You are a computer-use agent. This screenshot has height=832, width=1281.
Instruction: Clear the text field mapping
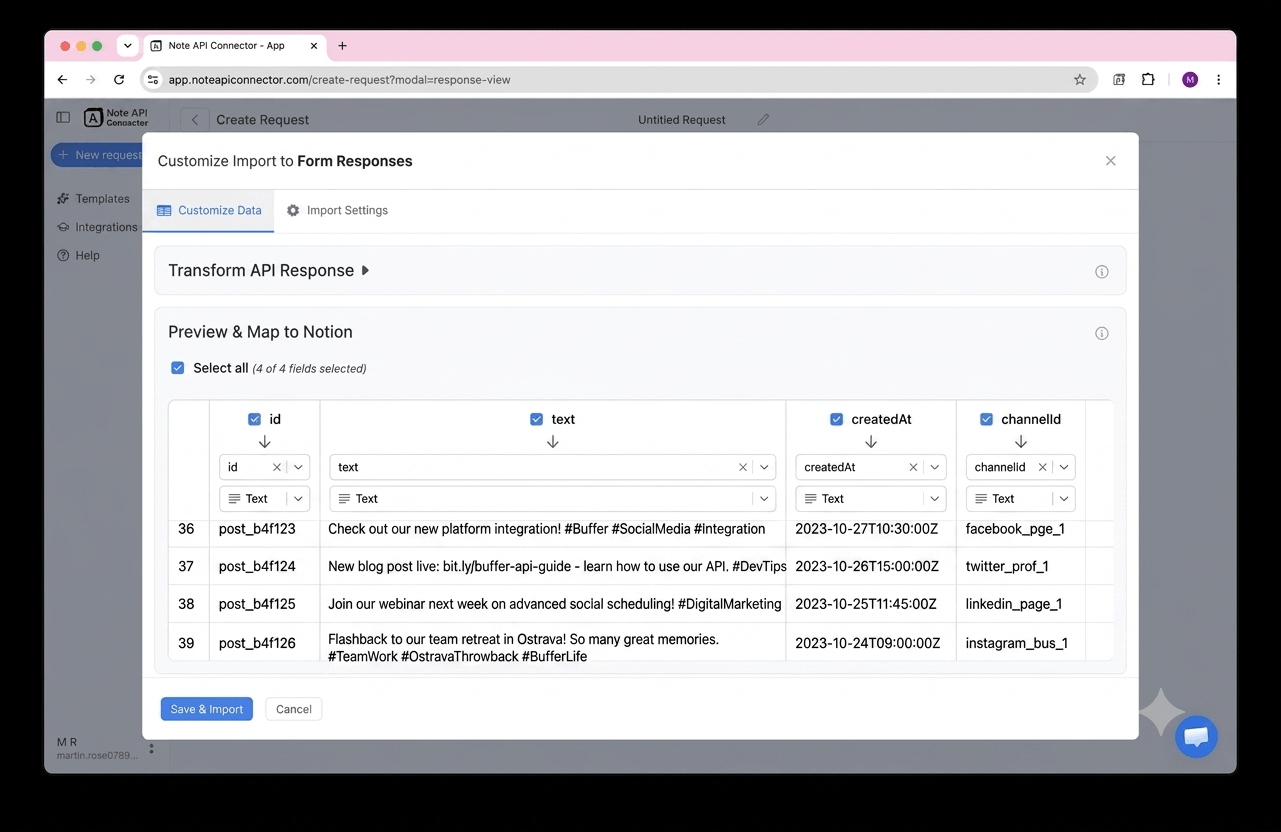point(743,467)
